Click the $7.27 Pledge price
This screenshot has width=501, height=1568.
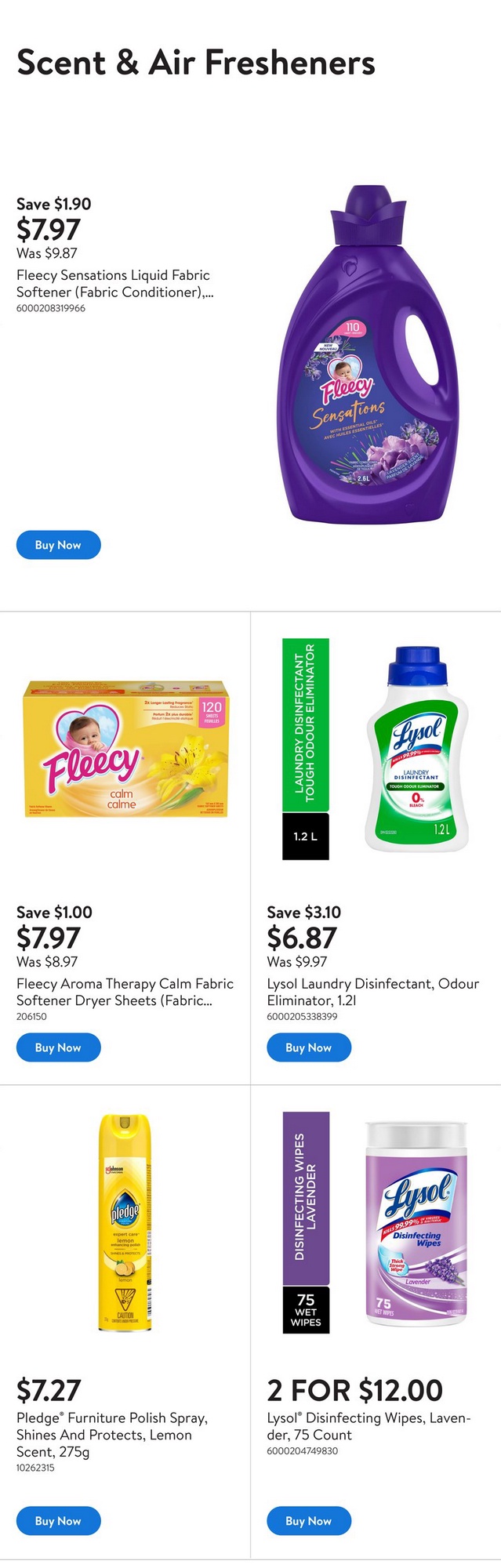click(49, 1390)
